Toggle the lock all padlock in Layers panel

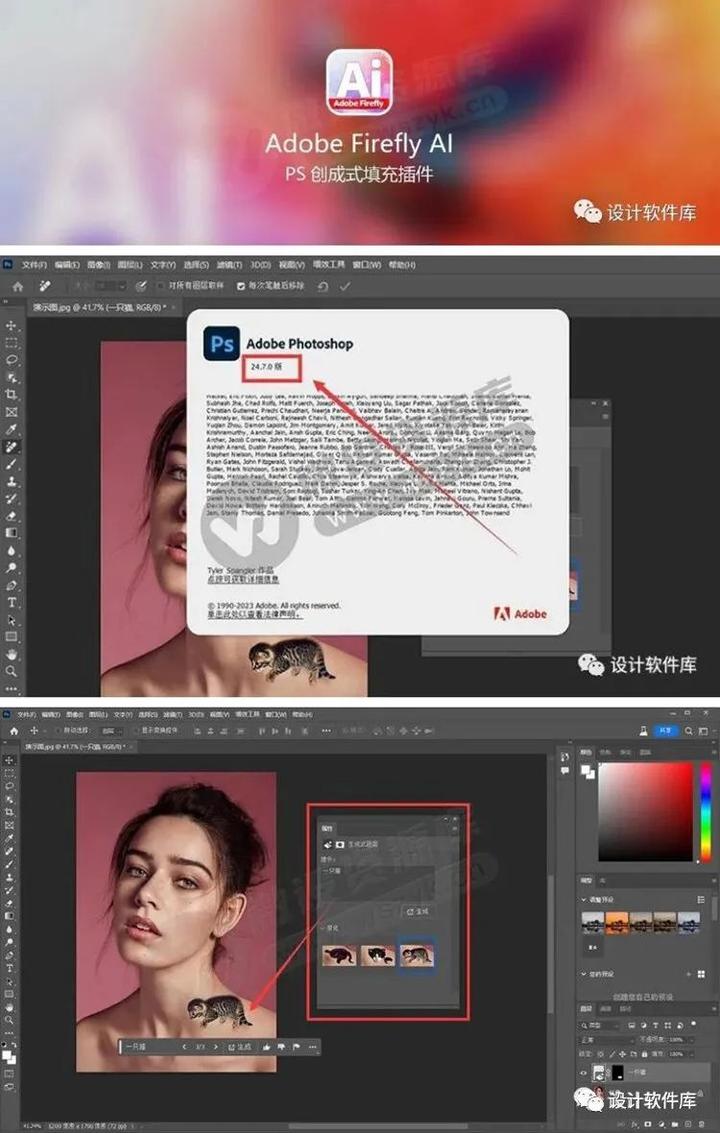(x=644, y=1054)
